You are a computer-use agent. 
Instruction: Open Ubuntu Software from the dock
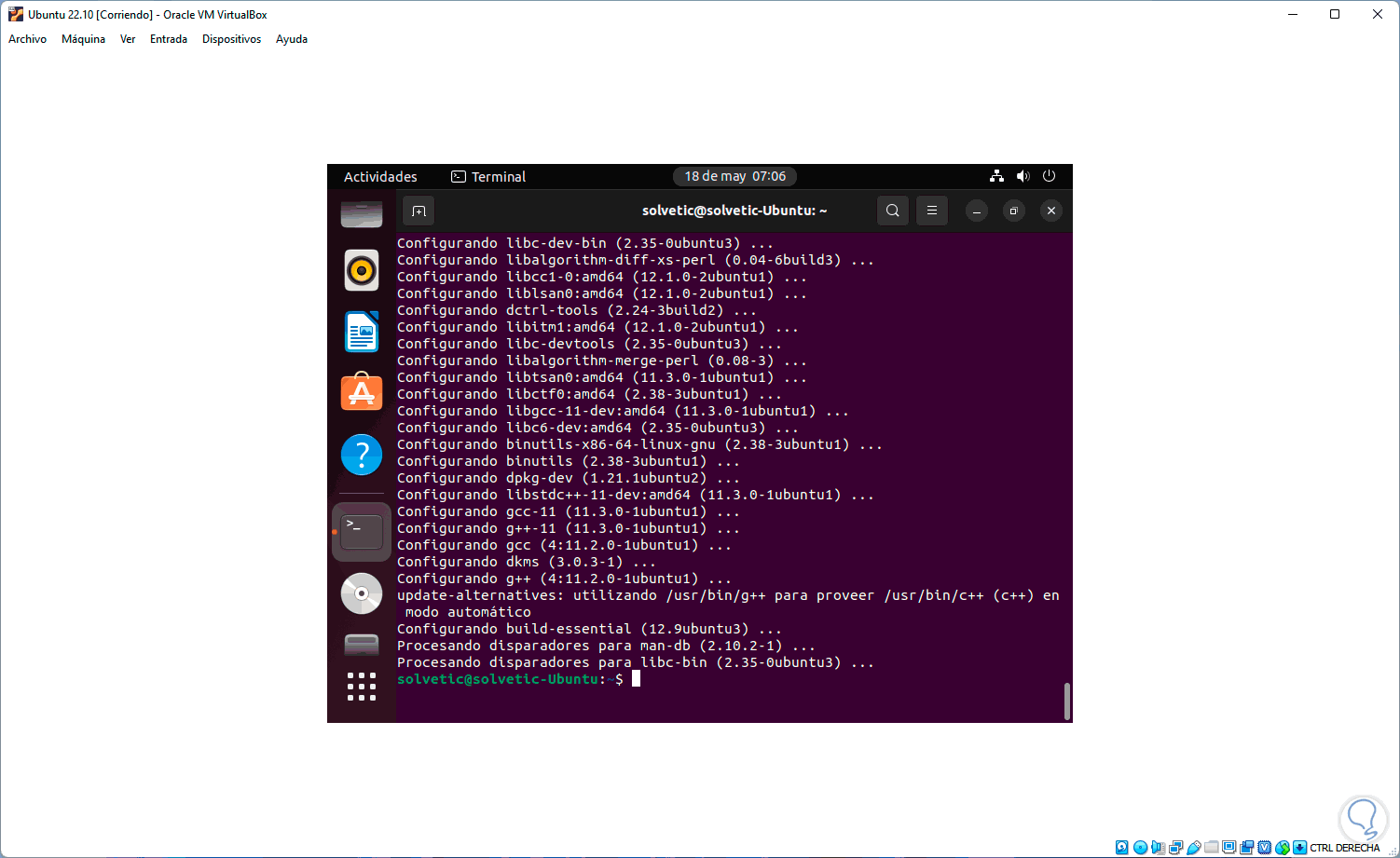pyautogui.click(x=362, y=393)
